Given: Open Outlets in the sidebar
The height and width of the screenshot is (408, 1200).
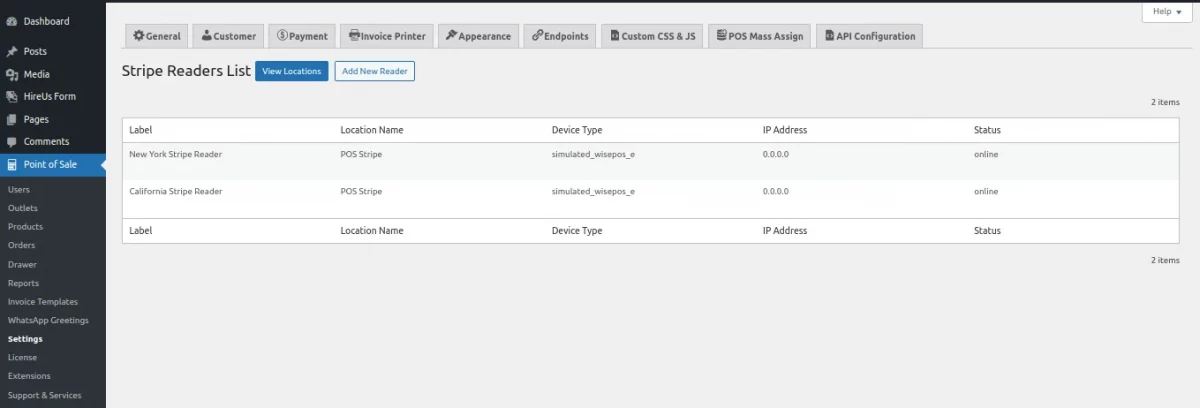Looking at the screenshot, I should (x=23, y=208).
